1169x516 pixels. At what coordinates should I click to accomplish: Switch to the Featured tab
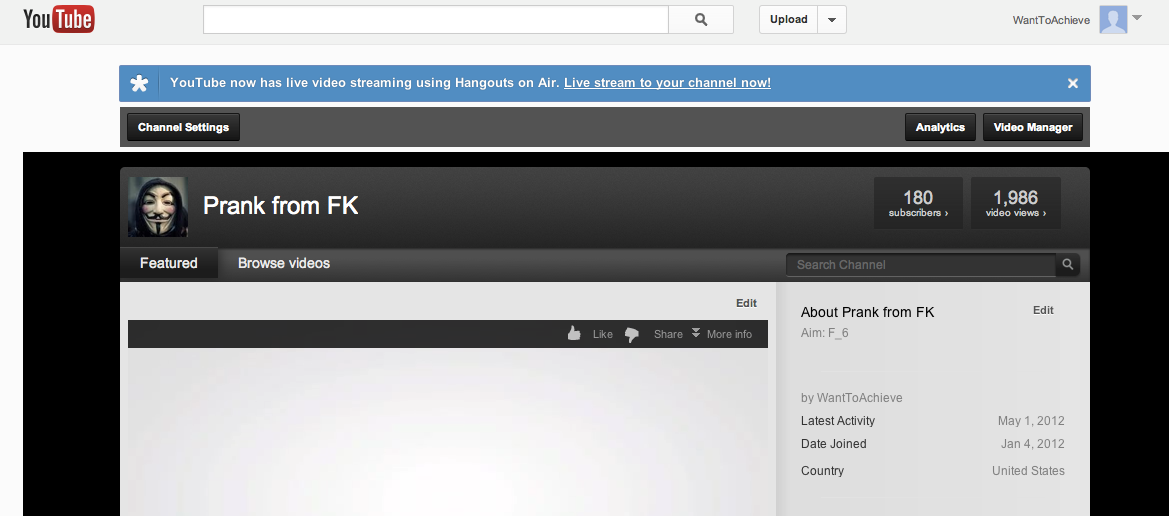(x=168, y=263)
